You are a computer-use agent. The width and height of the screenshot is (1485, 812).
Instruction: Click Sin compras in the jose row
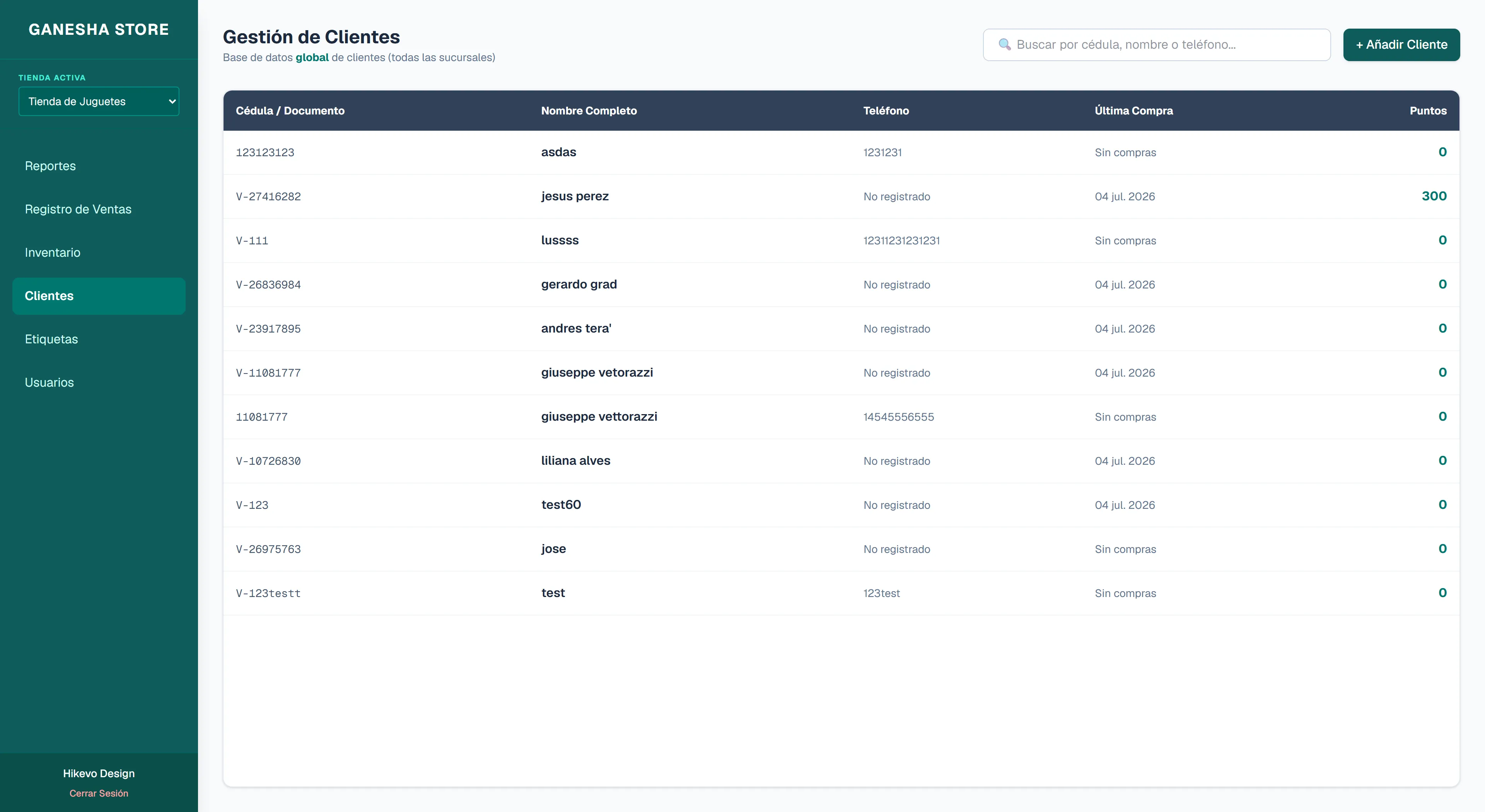[1125, 549]
